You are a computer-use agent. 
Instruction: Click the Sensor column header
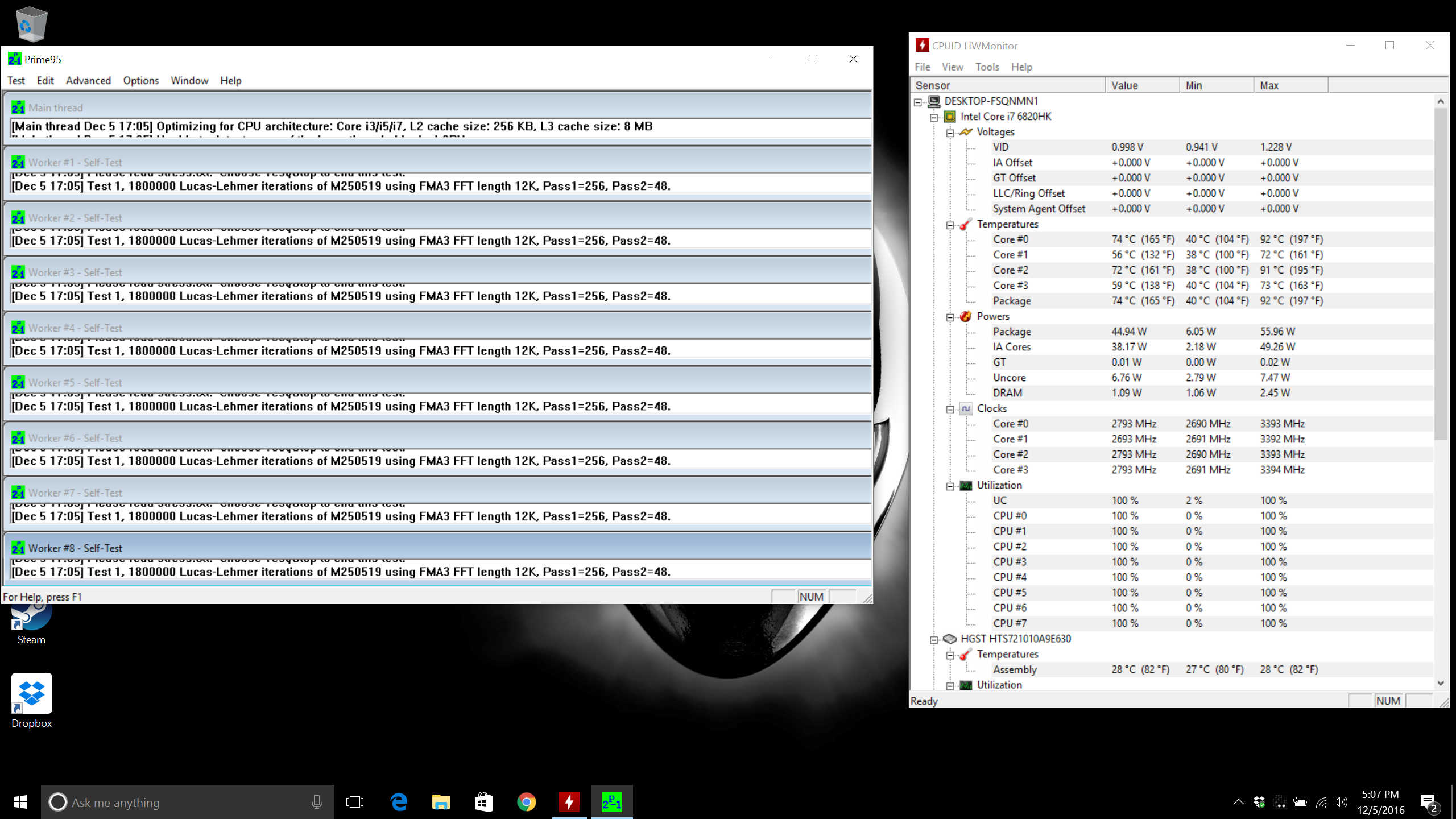[x=1008, y=85]
